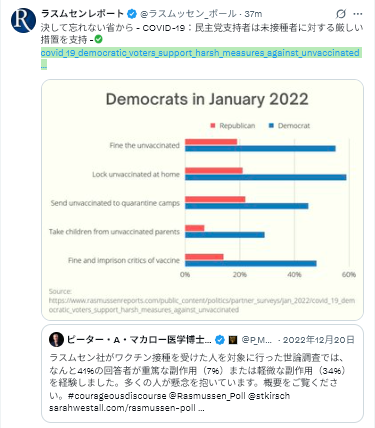Click the Grok circle-slash icon
Image resolution: width=375 pixels, height=428 pixels.
340,14
